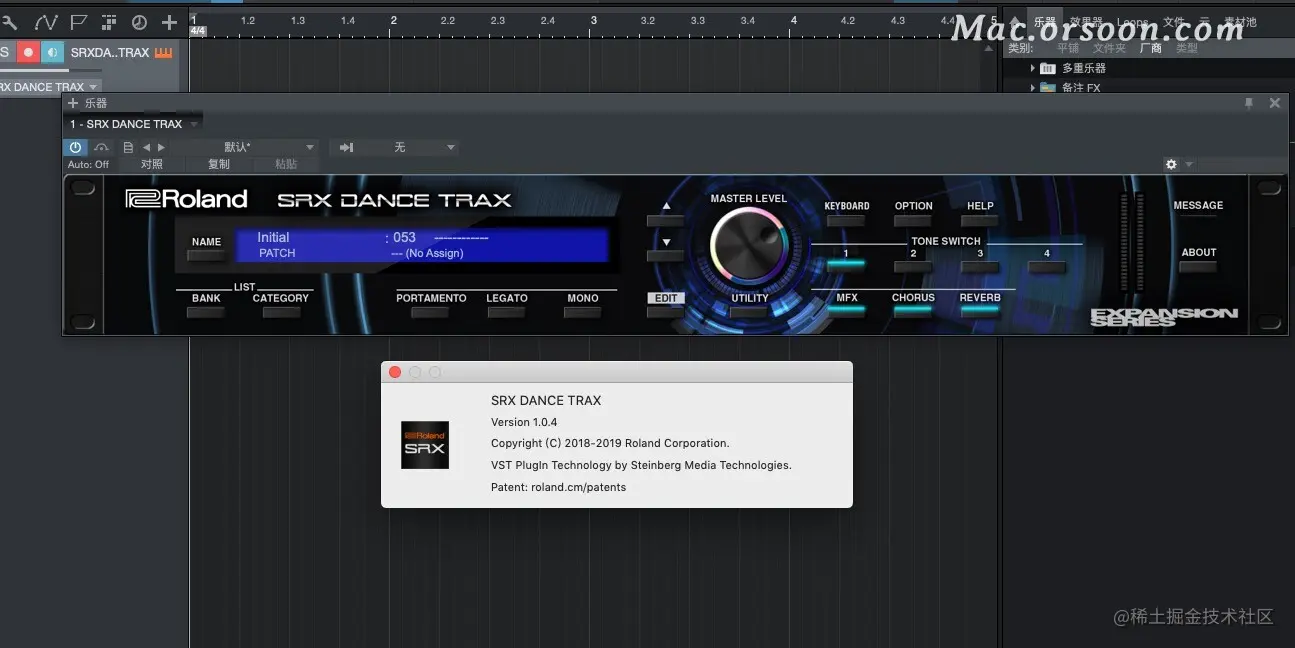Image resolution: width=1295 pixels, height=648 pixels.
Task: Click the MASTER LEVEL knob
Action: pyautogui.click(x=748, y=247)
